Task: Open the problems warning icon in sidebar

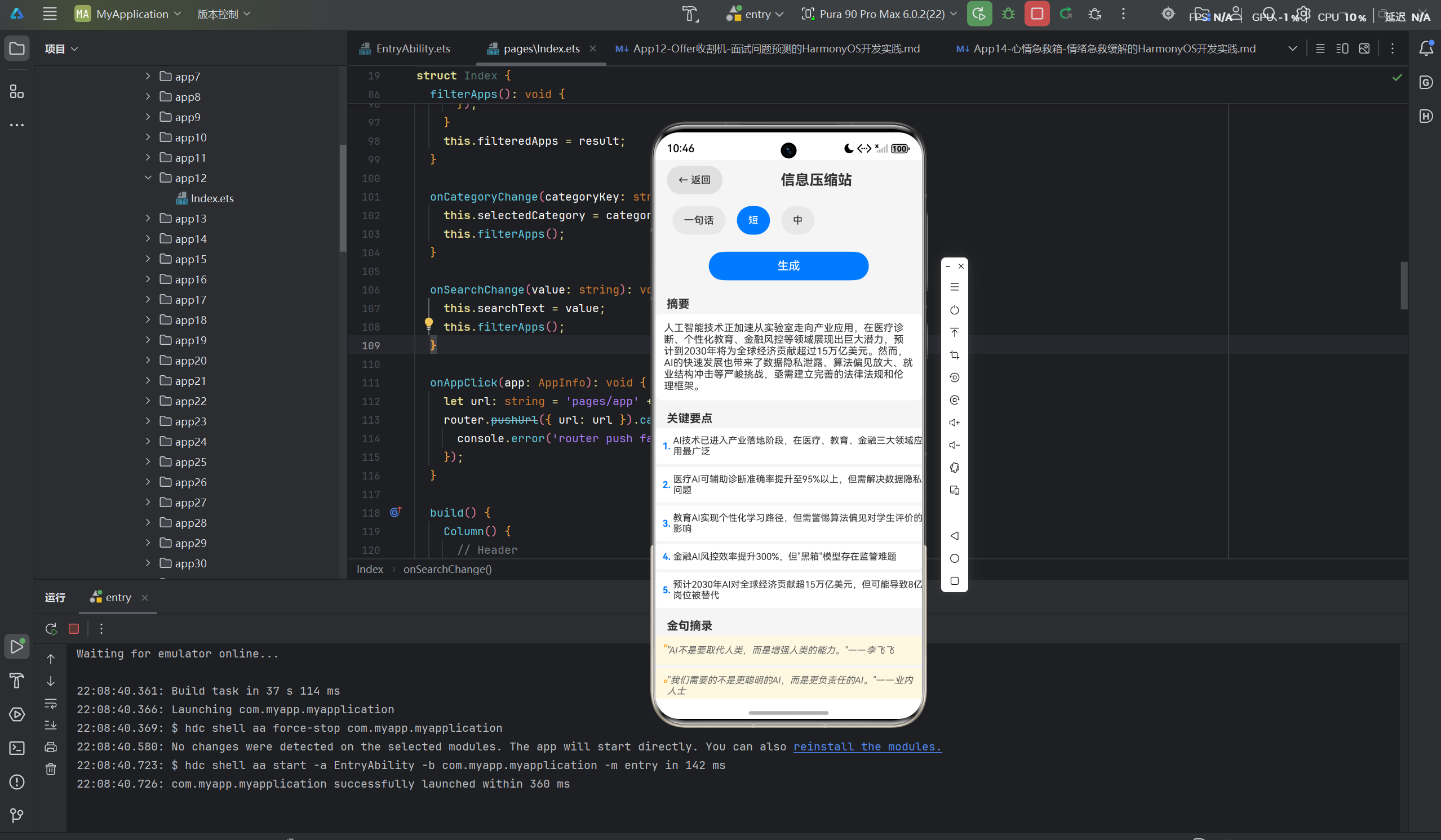Action: (16, 781)
